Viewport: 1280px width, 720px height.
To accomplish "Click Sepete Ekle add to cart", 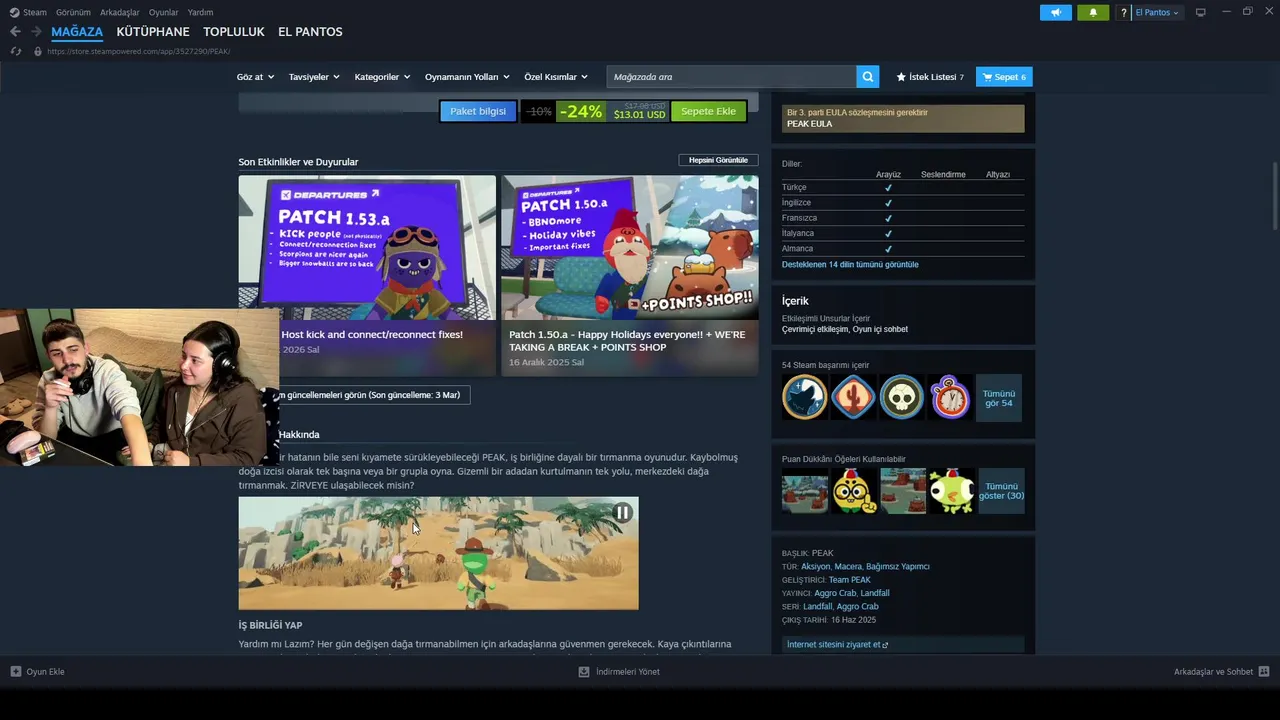I will [708, 111].
